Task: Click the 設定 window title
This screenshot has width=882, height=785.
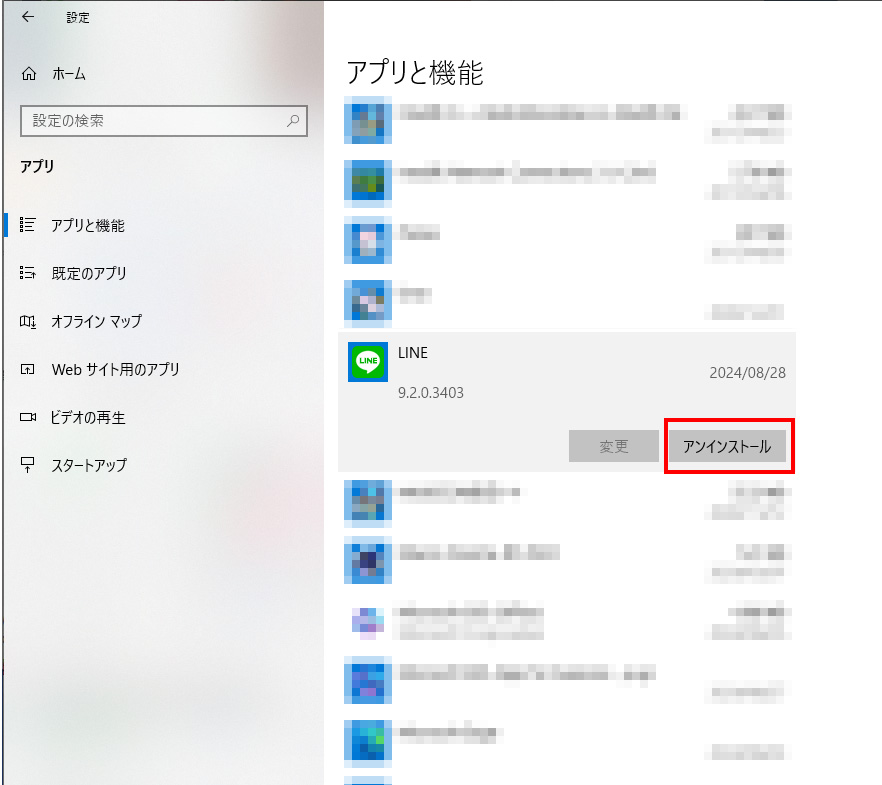Action: tap(78, 17)
